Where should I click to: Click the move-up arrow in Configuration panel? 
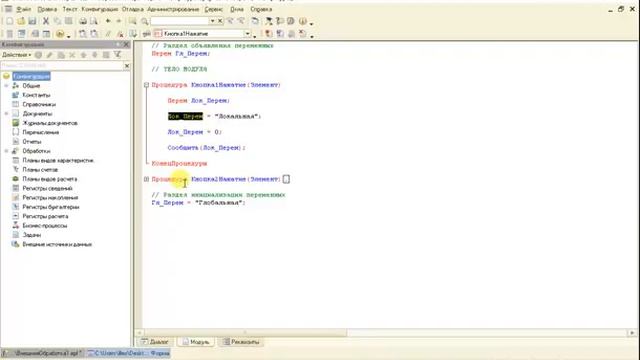point(83,55)
